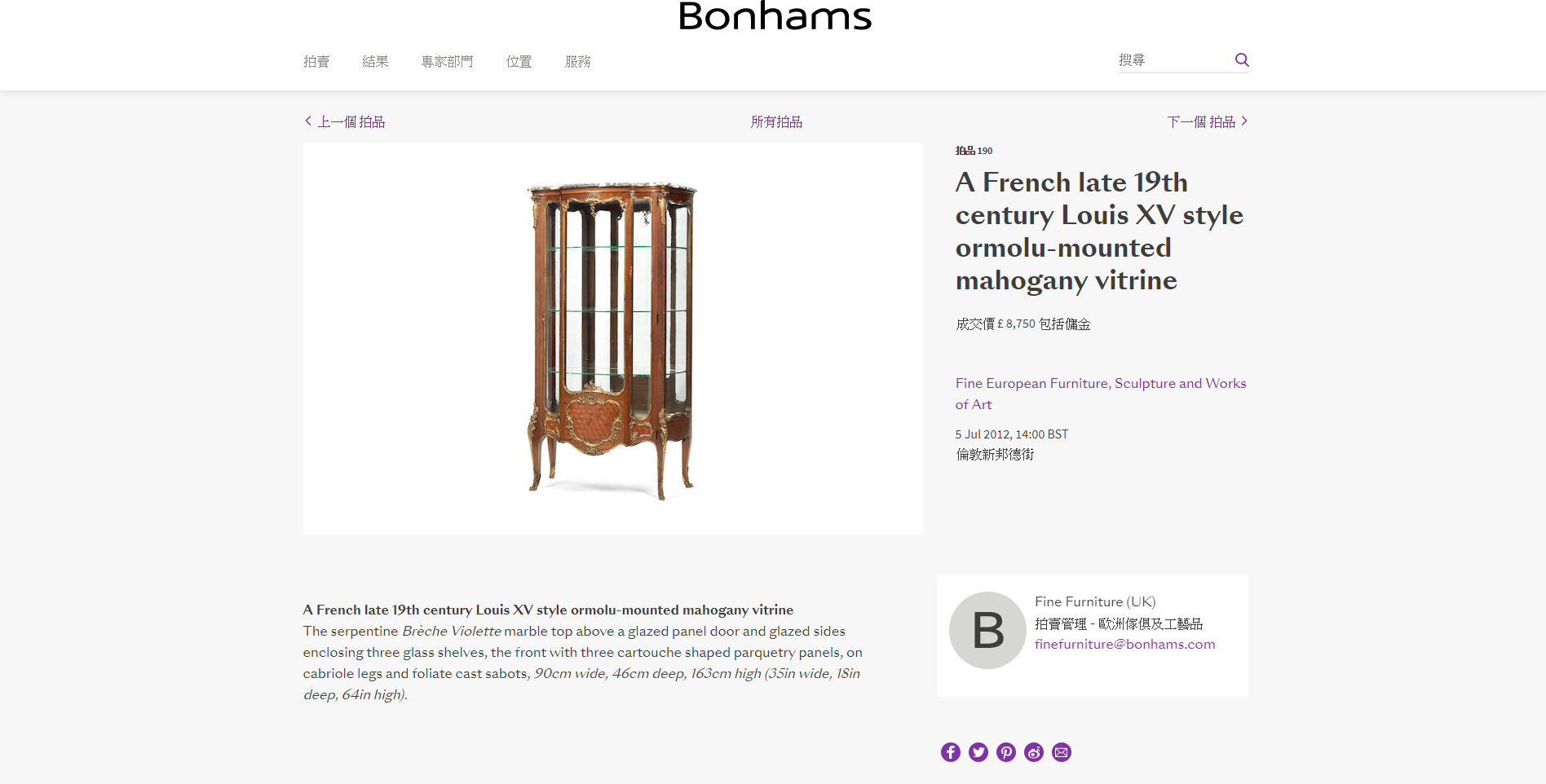Viewport: 1546px width, 784px height.
Task: Go to previous lot 上一個拍品
Action: 345,121
